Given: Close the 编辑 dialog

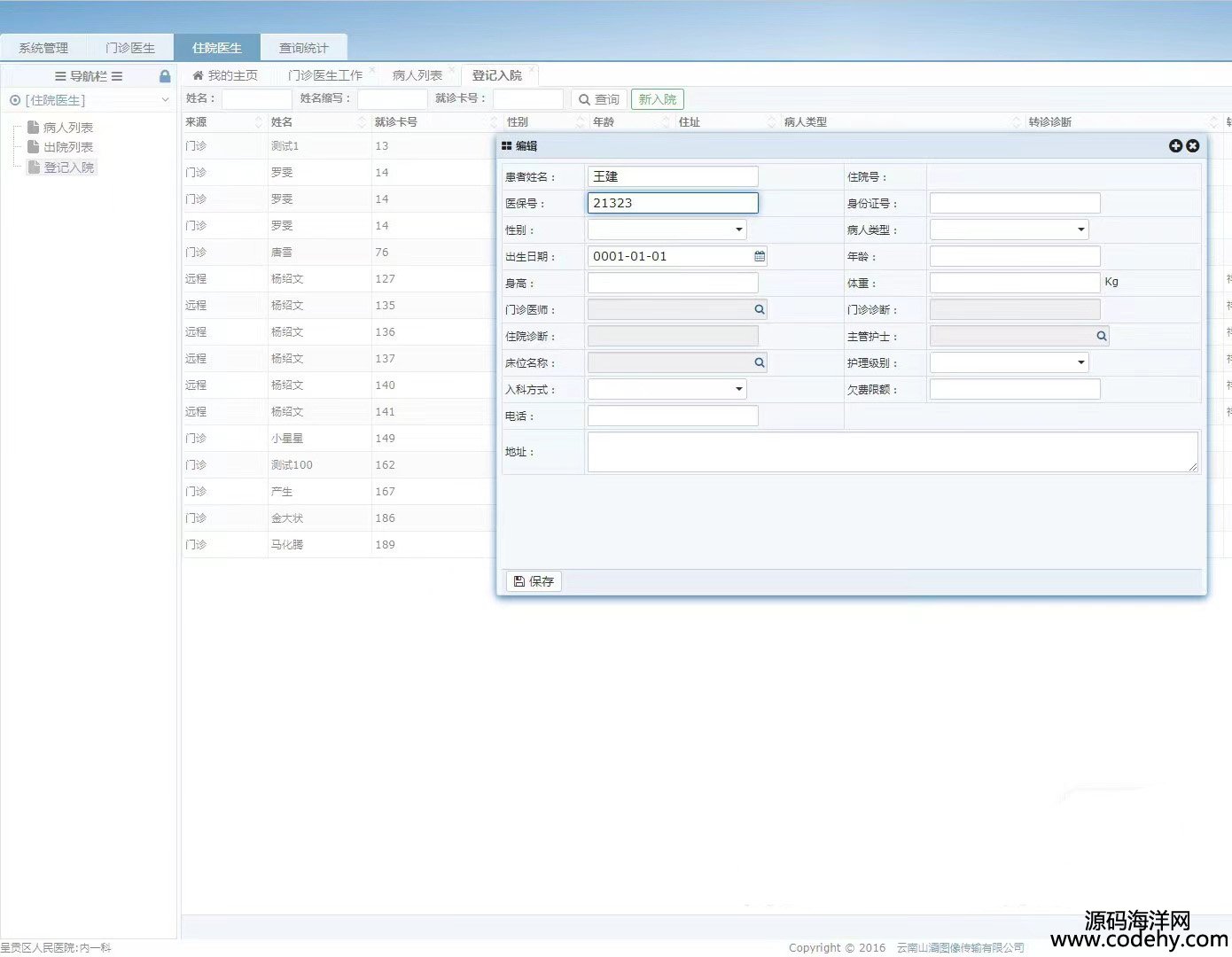Looking at the screenshot, I should (x=1193, y=145).
